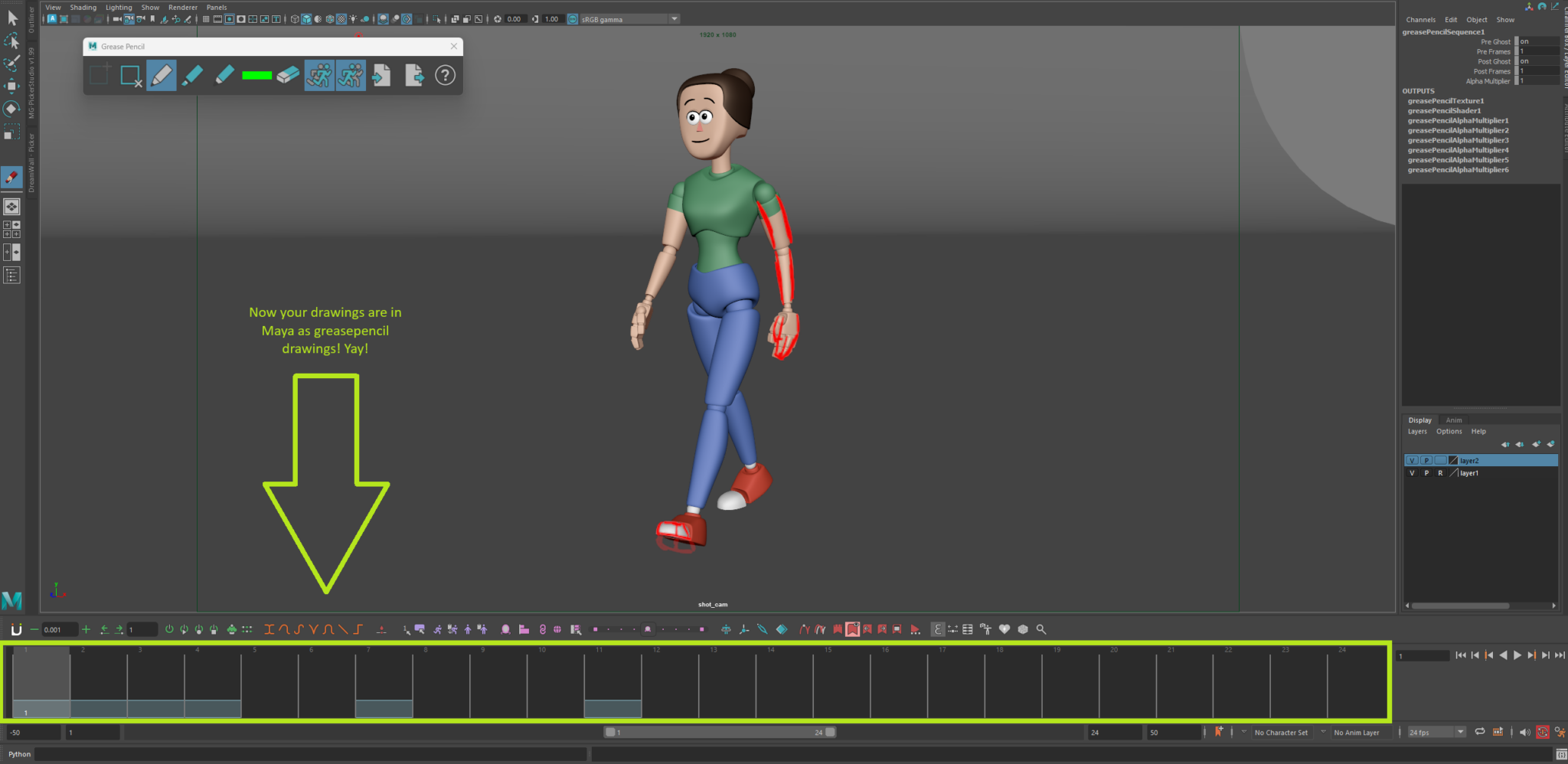Click the import Grease Pencil frames icon
Image resolution: width=1568 pixels, height=764 pixels.
(381, 75)
